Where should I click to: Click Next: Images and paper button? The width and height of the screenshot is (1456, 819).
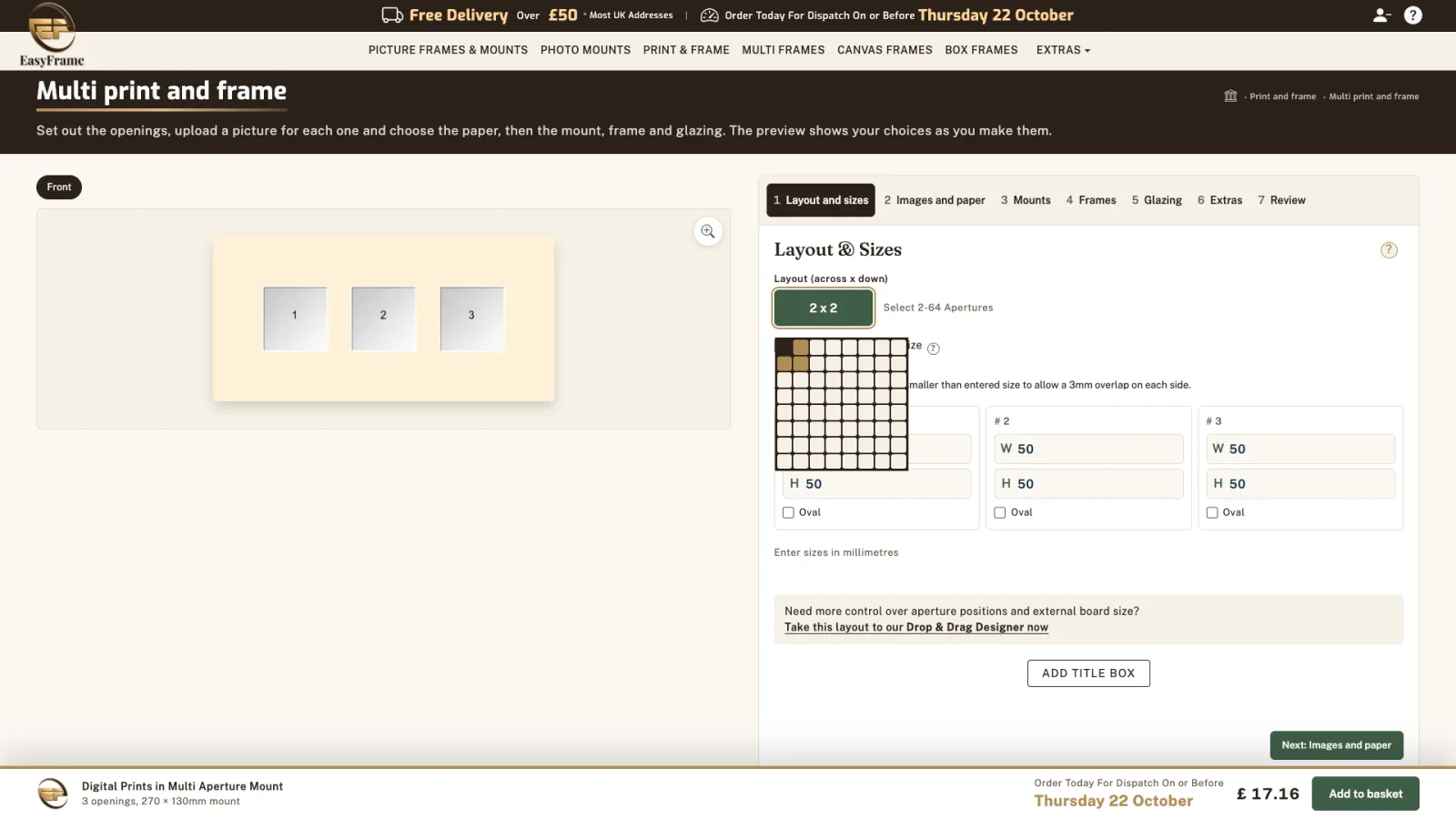1337,745
